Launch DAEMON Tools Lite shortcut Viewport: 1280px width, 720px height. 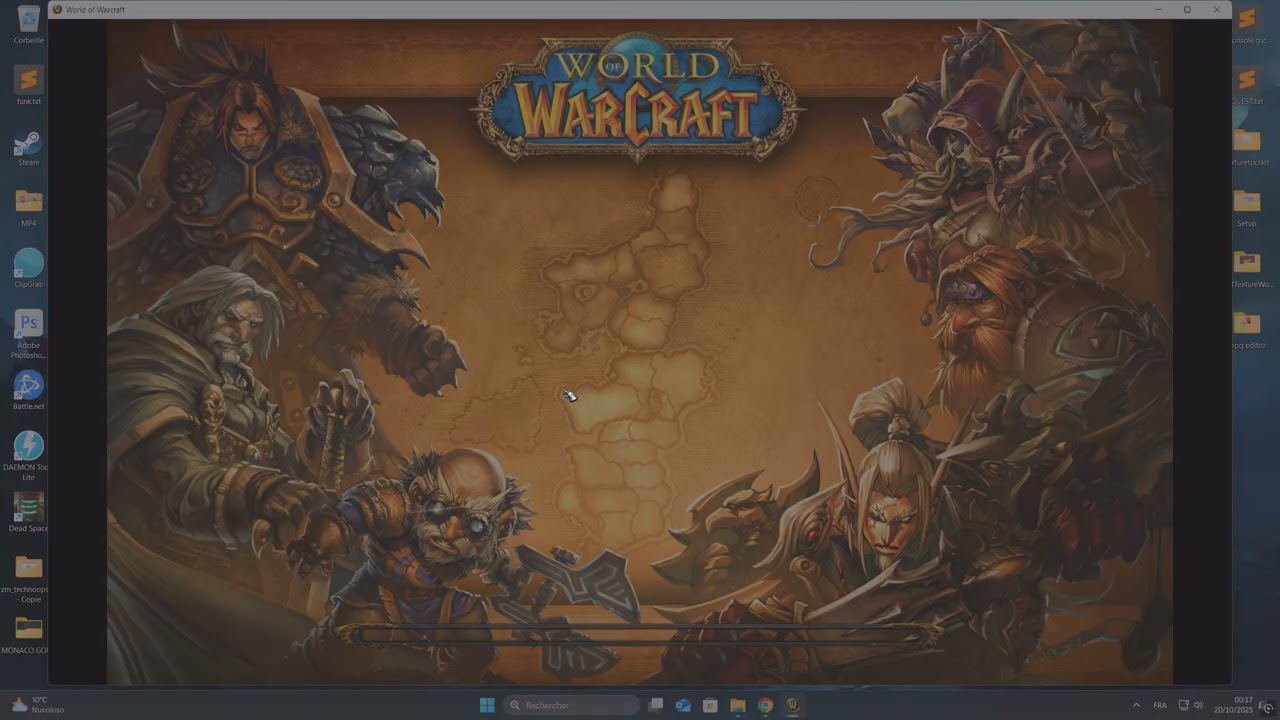click(x=29, y=455)
